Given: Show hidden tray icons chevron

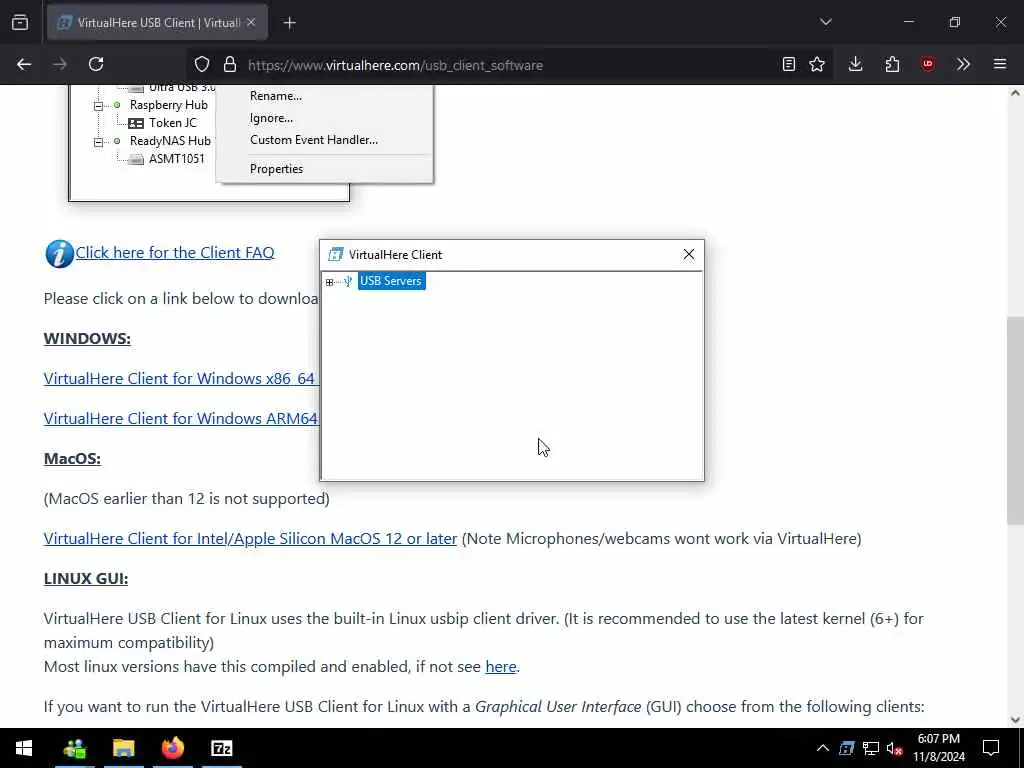Looking at the screenshot, I should (823, 748).
